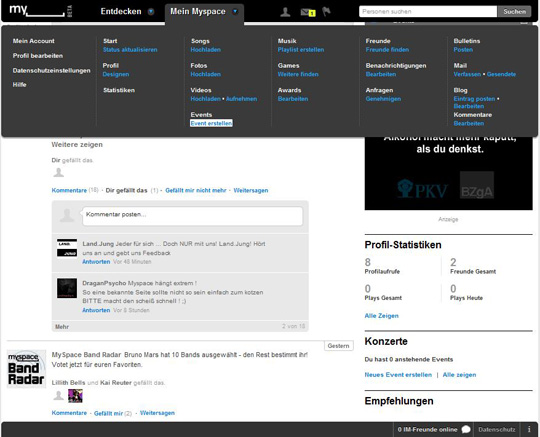Click Gefällt mir (2) link

pos(113,413)
